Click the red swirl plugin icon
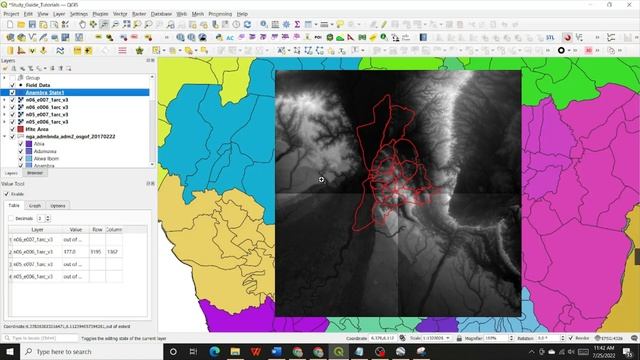The width and height of the screenshot is (640, 360). (567, 38)
